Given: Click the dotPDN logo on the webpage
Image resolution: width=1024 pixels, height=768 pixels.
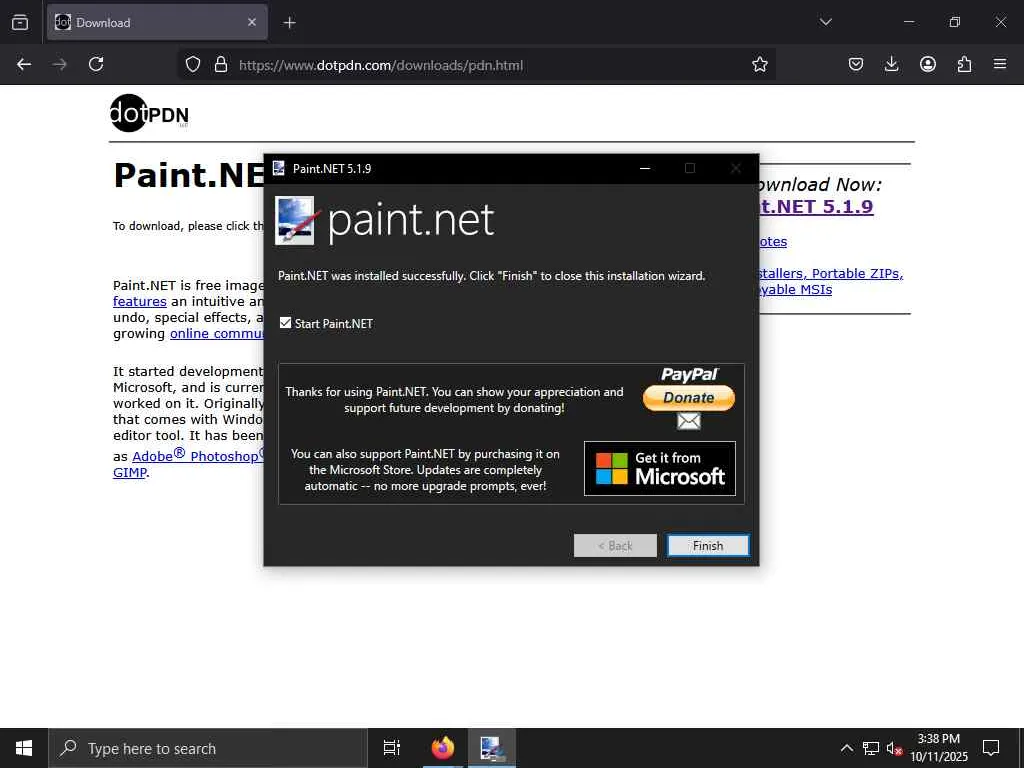Looking at the screenshot, I should tap(150, 114).
